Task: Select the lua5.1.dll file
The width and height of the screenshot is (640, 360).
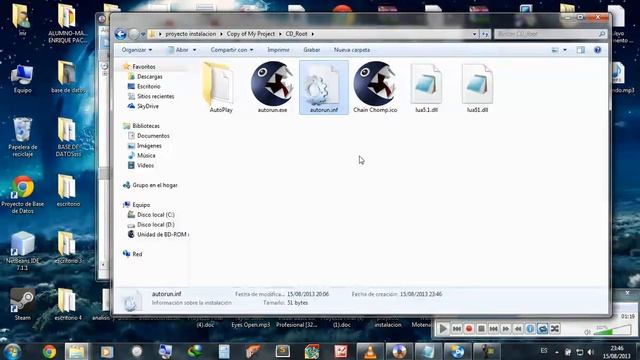Action: 426,88
